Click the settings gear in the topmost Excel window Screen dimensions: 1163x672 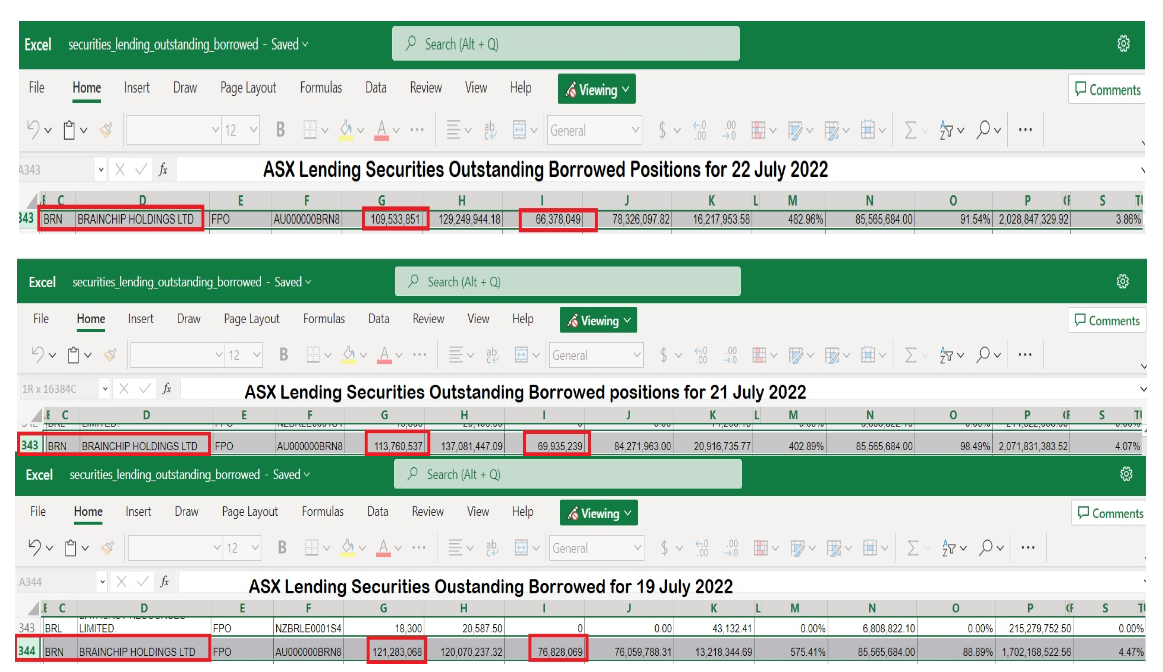point(1123,44)
